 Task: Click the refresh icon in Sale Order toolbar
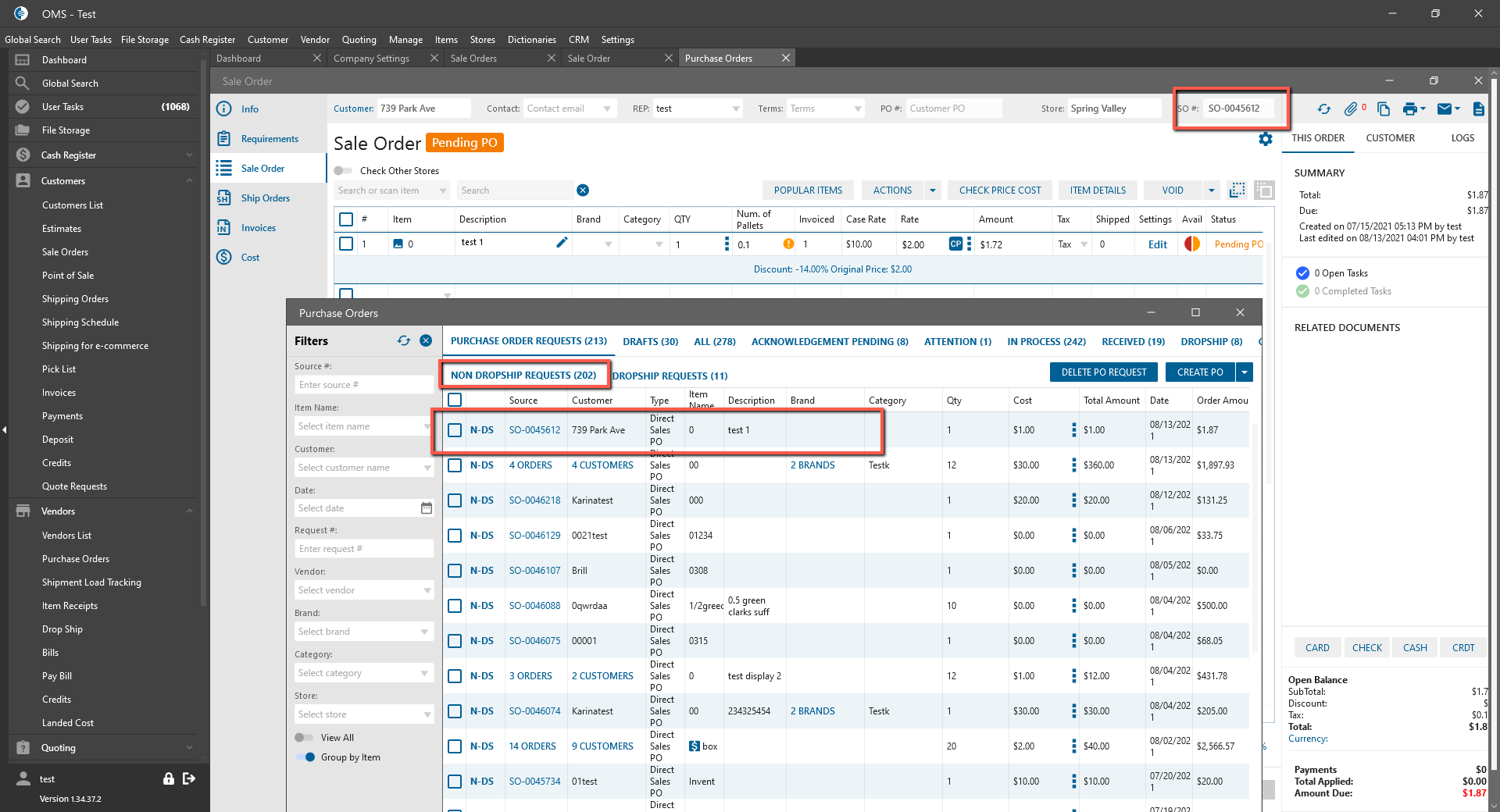coord(1323,109)
